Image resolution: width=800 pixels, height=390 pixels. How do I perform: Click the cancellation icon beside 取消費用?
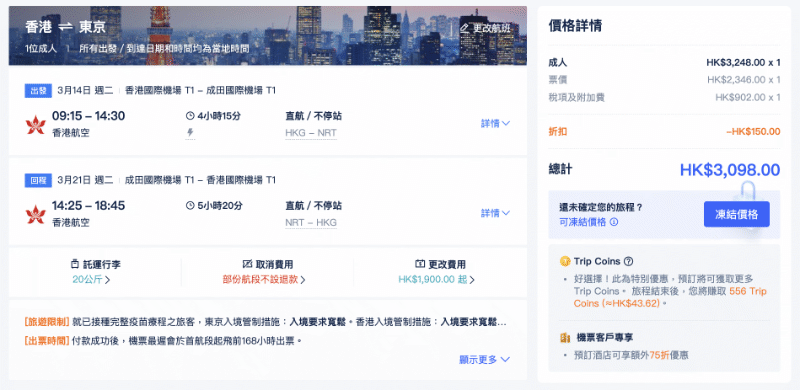tap(247, 264)
